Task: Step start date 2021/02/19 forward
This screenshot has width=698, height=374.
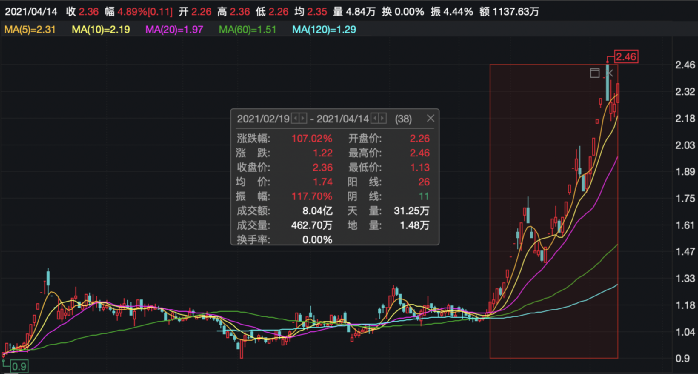Action: (x=303, y=118)
